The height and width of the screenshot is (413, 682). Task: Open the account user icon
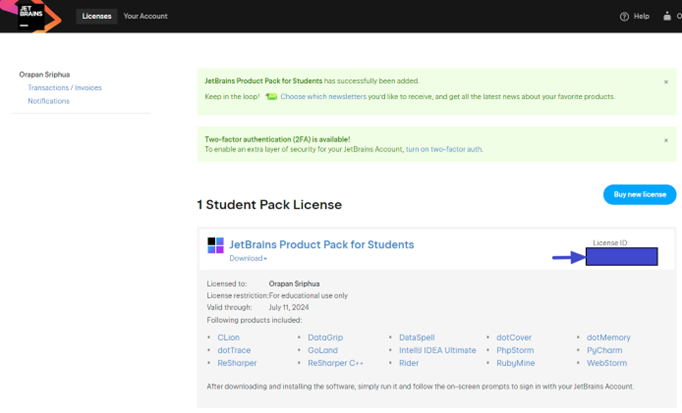coord(668,17)
